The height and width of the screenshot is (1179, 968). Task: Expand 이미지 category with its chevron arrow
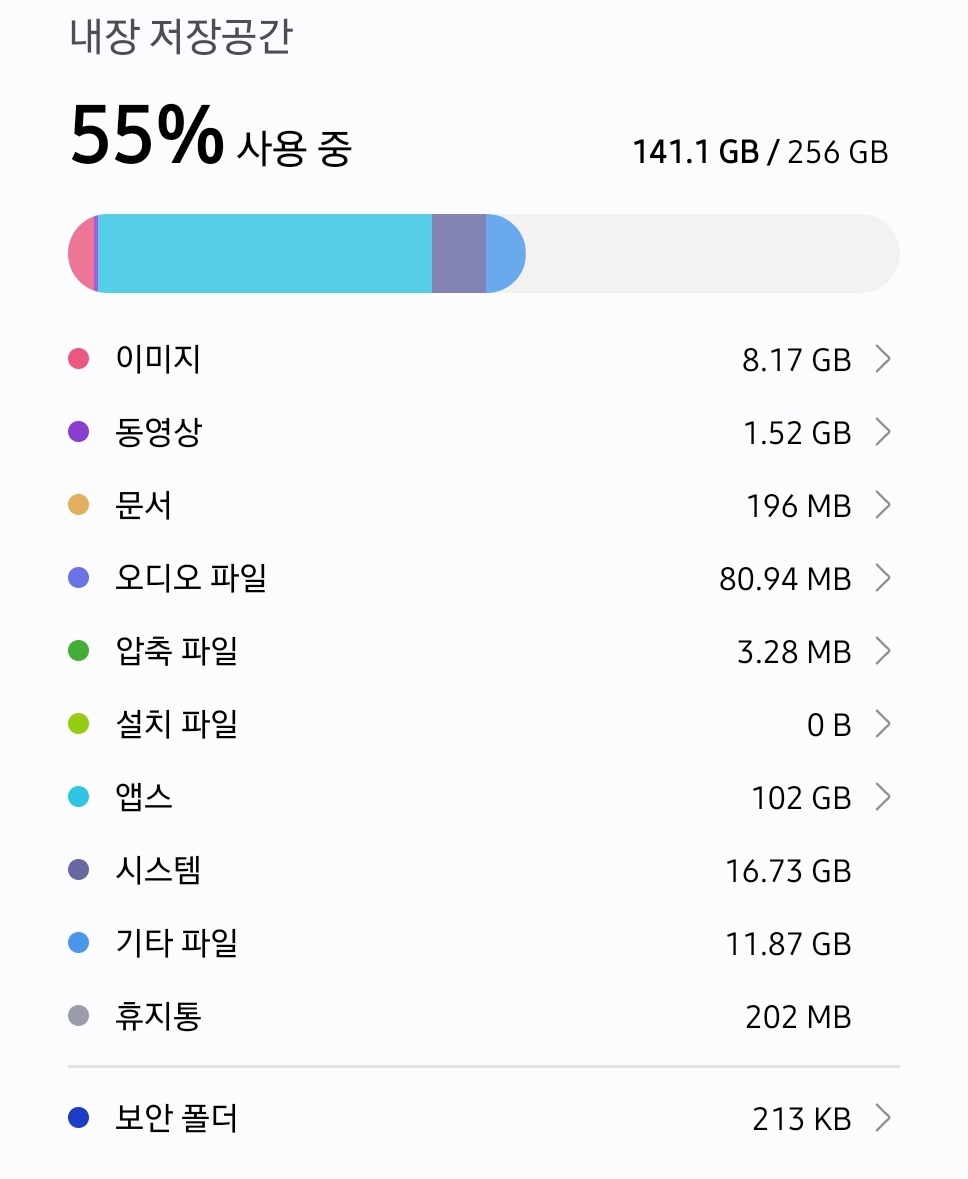883,359
